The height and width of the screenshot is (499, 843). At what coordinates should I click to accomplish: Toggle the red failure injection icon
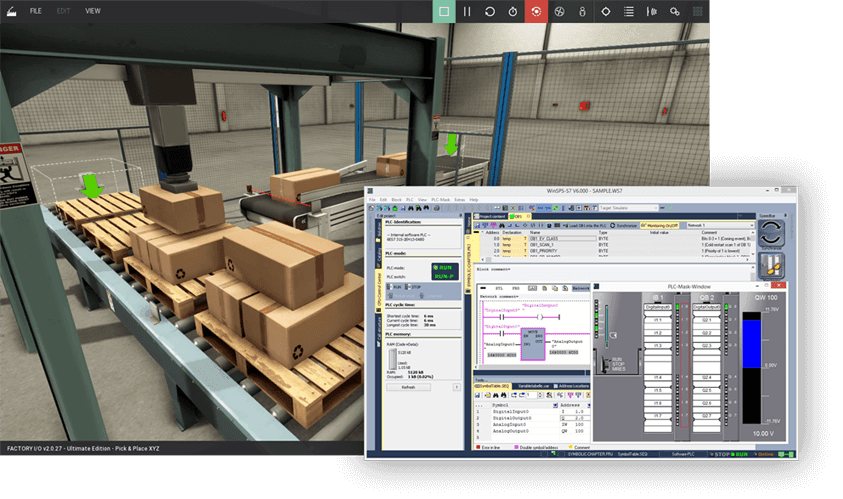click(x=536, y=11)
